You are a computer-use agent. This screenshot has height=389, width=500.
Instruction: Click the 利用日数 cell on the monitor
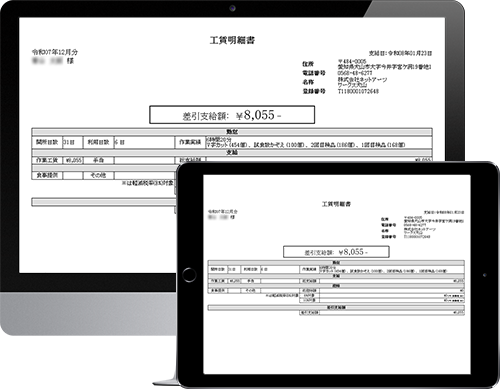pyautogui.click(x=98, y=142)
